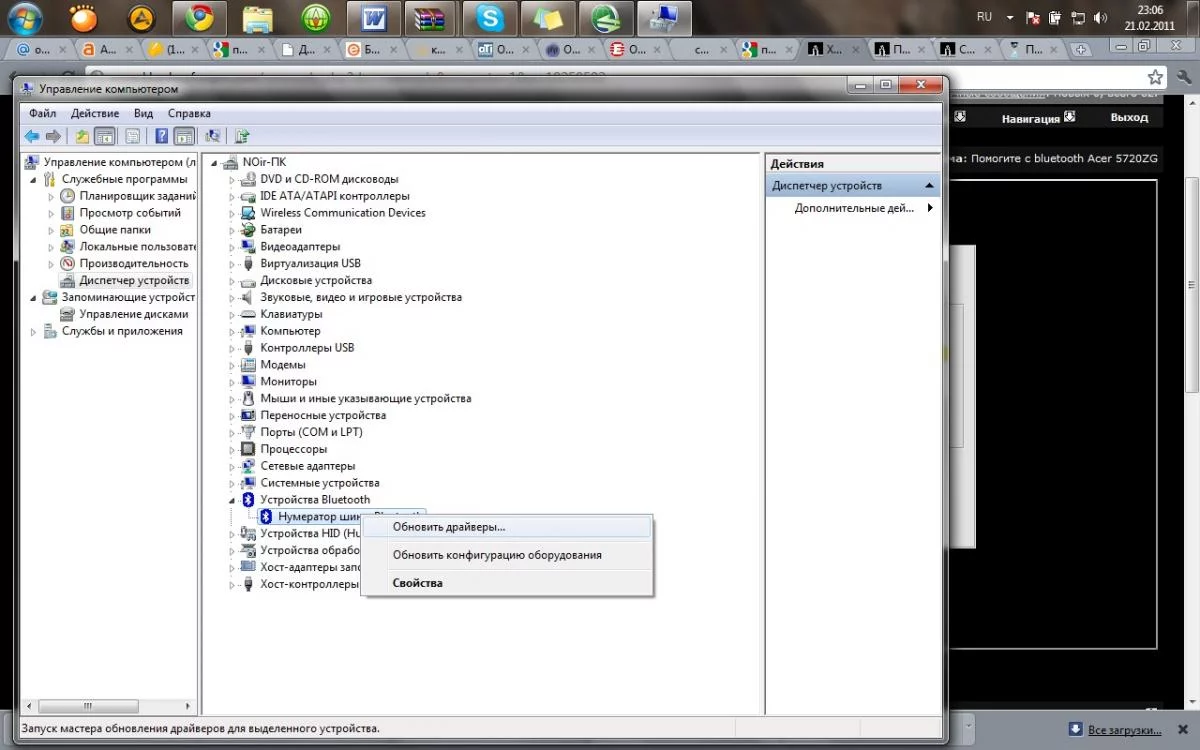The image size is (1200, 750).
Task: Click Все загрузки... link in Chrome
Action: click(x=1125, y=730)
